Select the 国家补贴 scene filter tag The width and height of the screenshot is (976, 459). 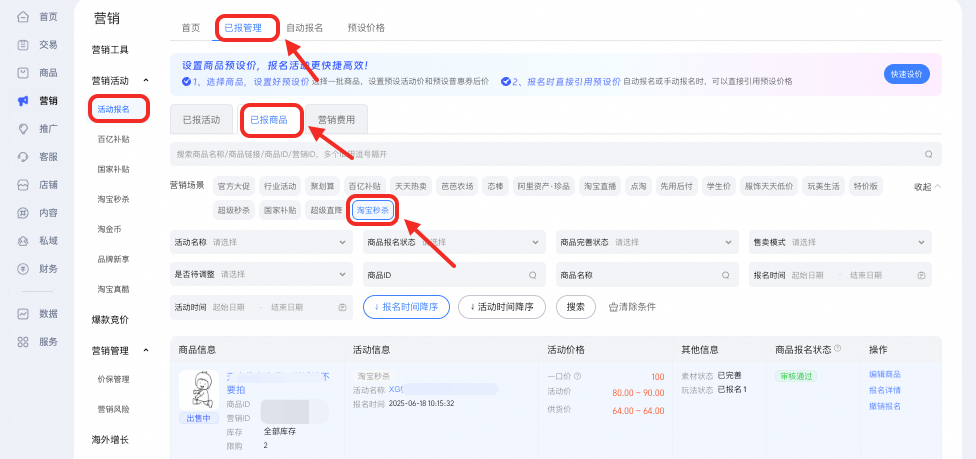(x=280, y=211)
